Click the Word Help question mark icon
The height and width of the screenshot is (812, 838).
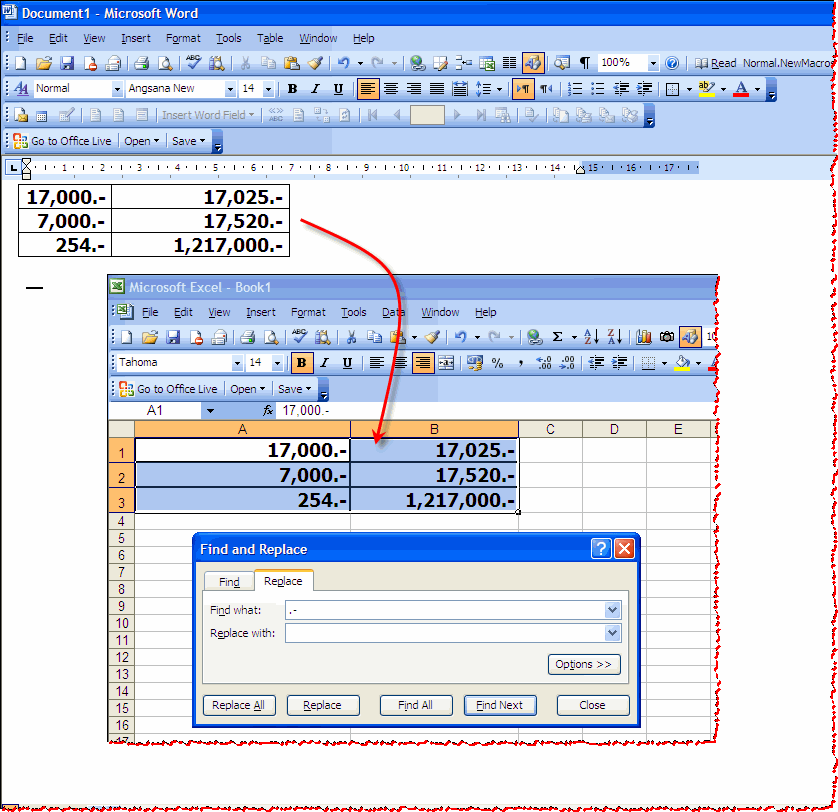click(x=672, y=63)
